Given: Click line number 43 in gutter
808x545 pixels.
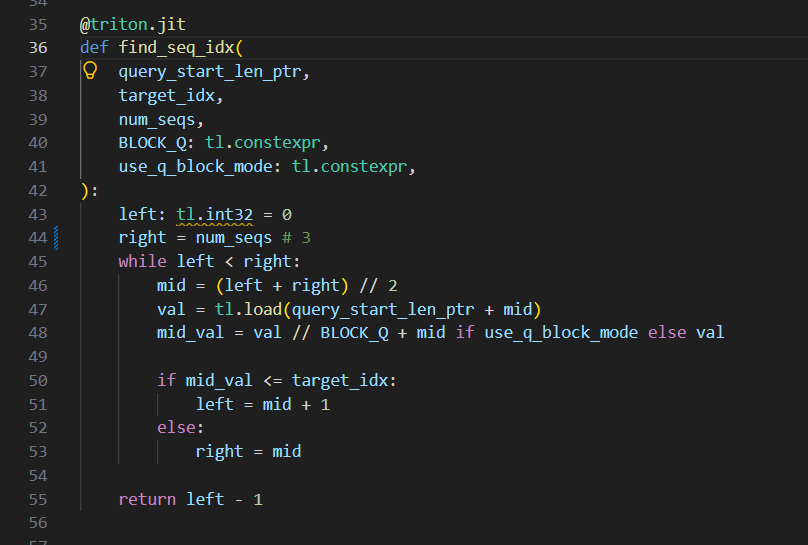Looking at the screenshot, I should pyautogui.click(x=38, y=214).
